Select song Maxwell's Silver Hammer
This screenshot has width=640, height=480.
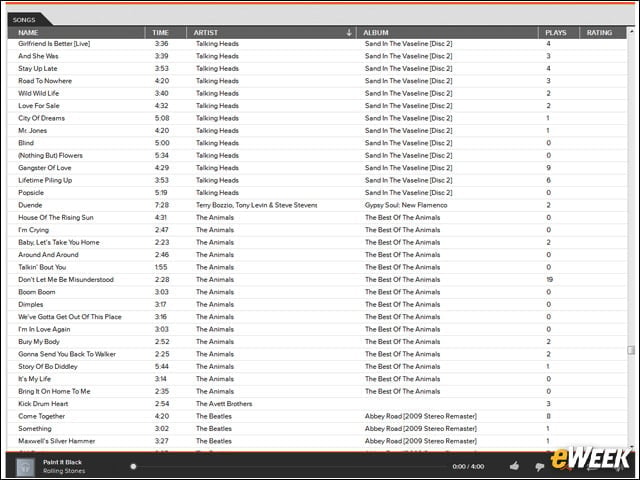(56, 441)
